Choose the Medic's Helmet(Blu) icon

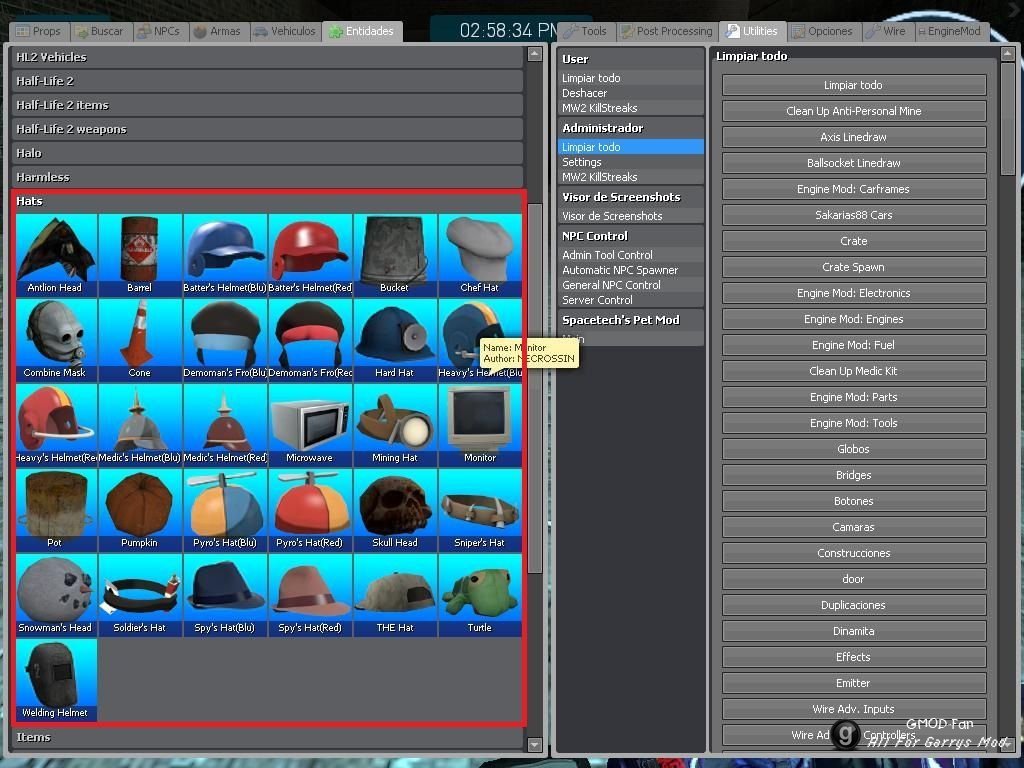140,425
